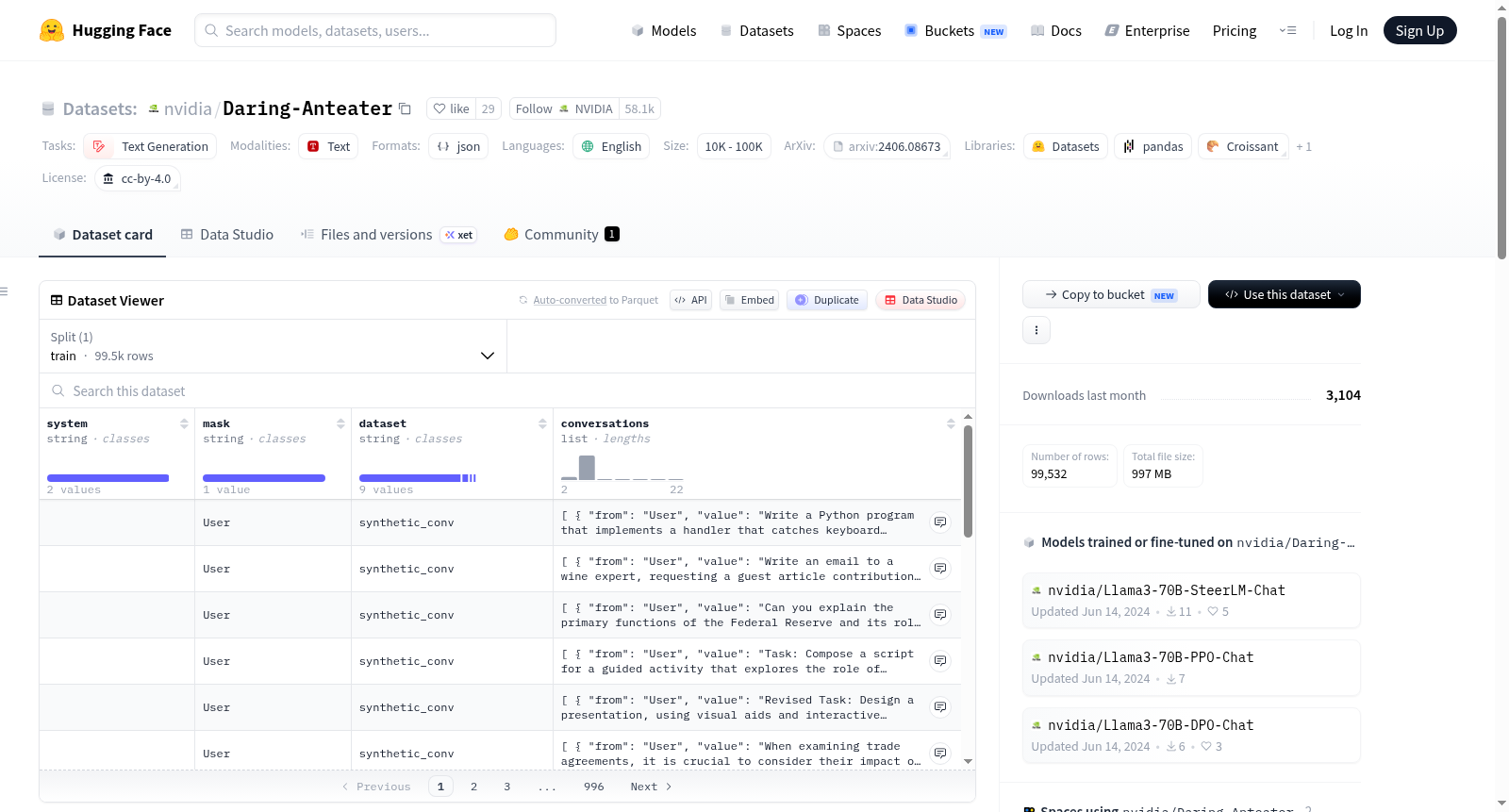Image resolution: width=1509 pixels, height=812 pixels.
Task: Expand Use this dataset dropdown
Action: (x=1284, y=294)
